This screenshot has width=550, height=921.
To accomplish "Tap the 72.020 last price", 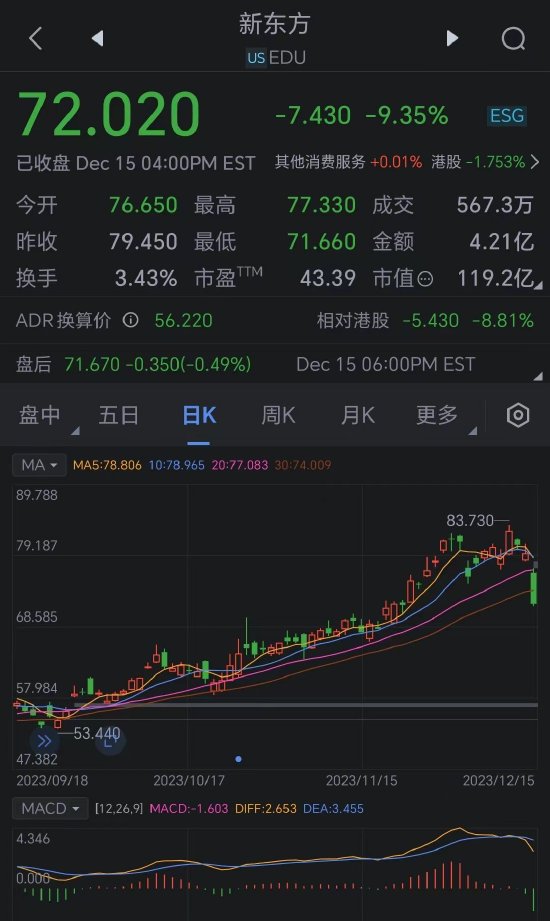I will point(109,114).
